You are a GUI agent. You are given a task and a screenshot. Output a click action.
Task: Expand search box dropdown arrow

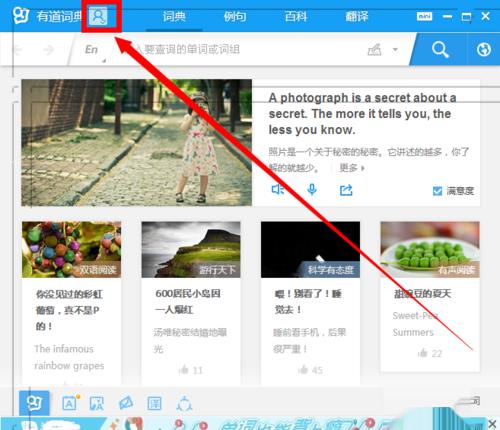tap(395, 50)
